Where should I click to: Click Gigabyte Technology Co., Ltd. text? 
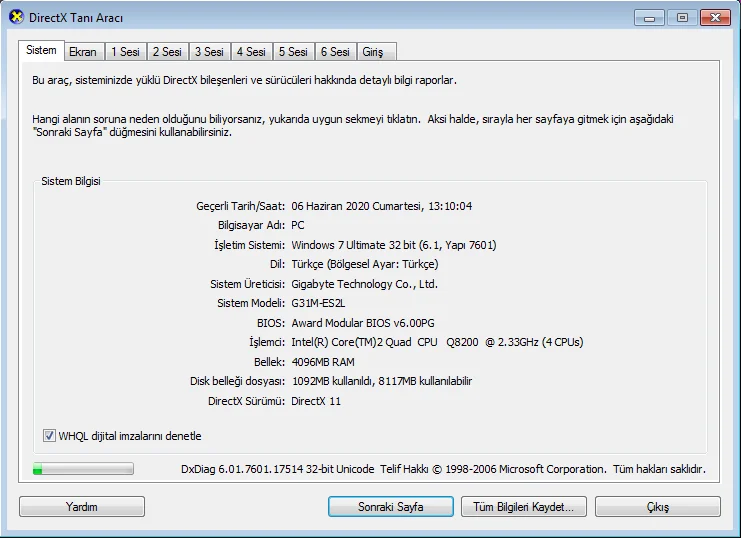[364, 284]
